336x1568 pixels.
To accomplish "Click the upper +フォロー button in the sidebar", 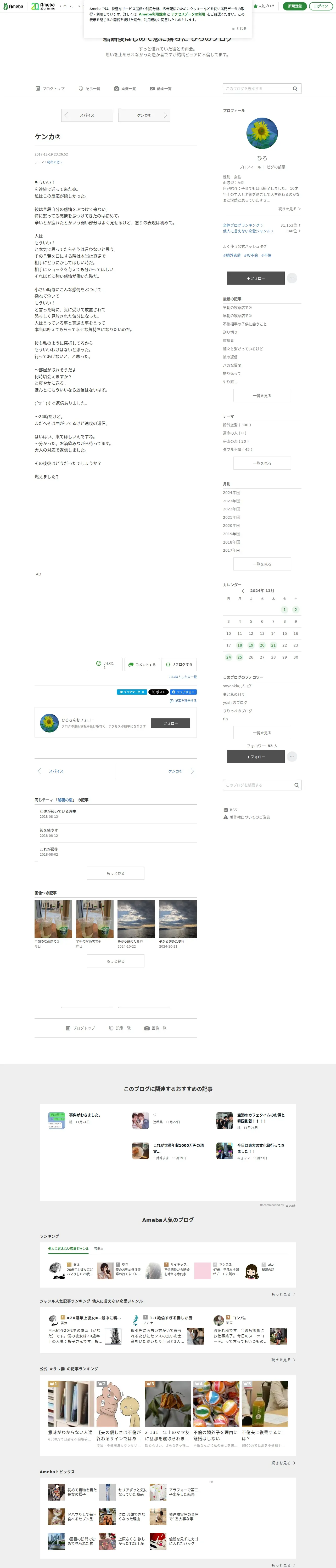I will (x=255, y=278).
